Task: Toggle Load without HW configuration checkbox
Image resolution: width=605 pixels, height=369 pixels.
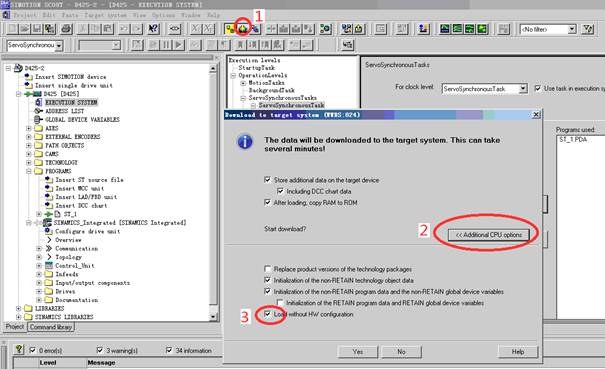Action: click(267, 314)
